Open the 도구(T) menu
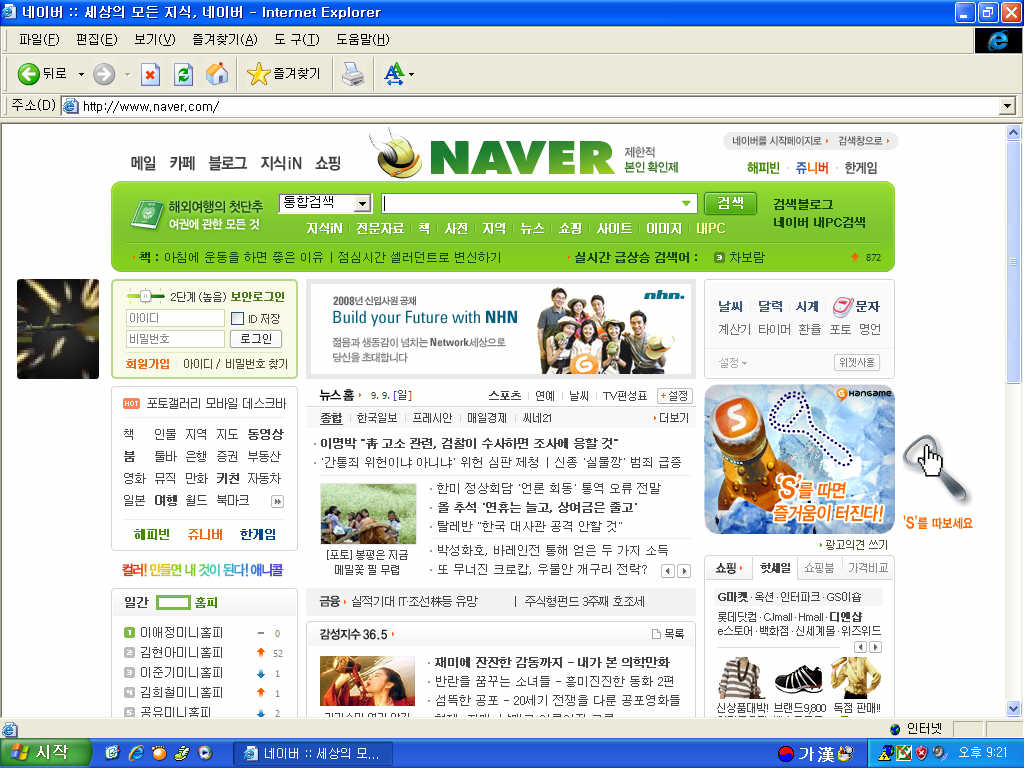Screen dimensions: 1024x768 click(x=296, y=40)
